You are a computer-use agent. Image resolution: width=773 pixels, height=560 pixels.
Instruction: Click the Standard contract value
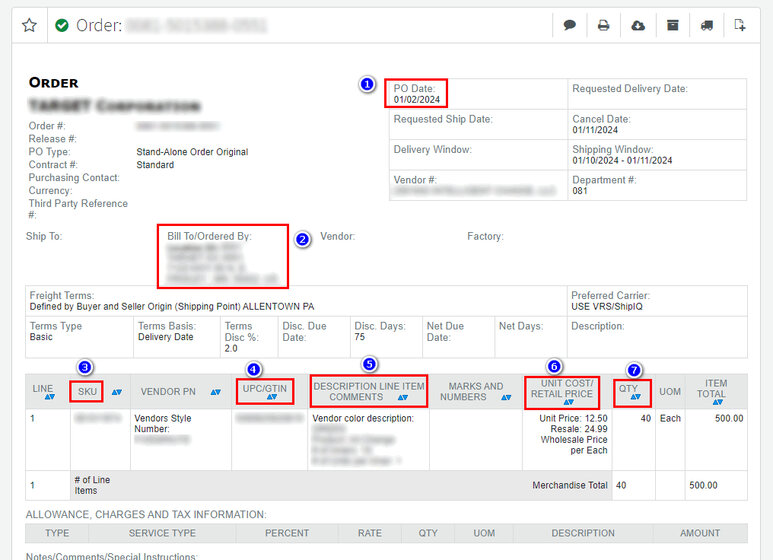click(x=155, y=165)
